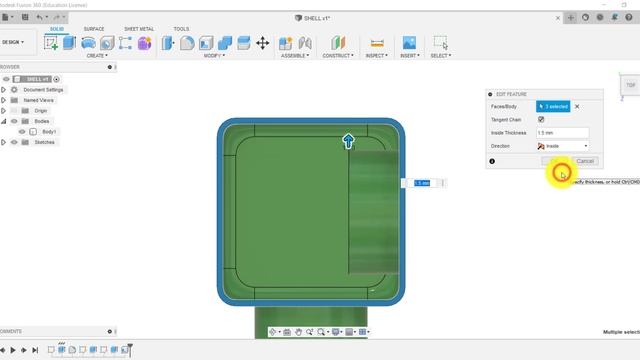Open the Grid and Snaps dropdown
This screenshot has width=640, height=360.
[x=351, y=332]
